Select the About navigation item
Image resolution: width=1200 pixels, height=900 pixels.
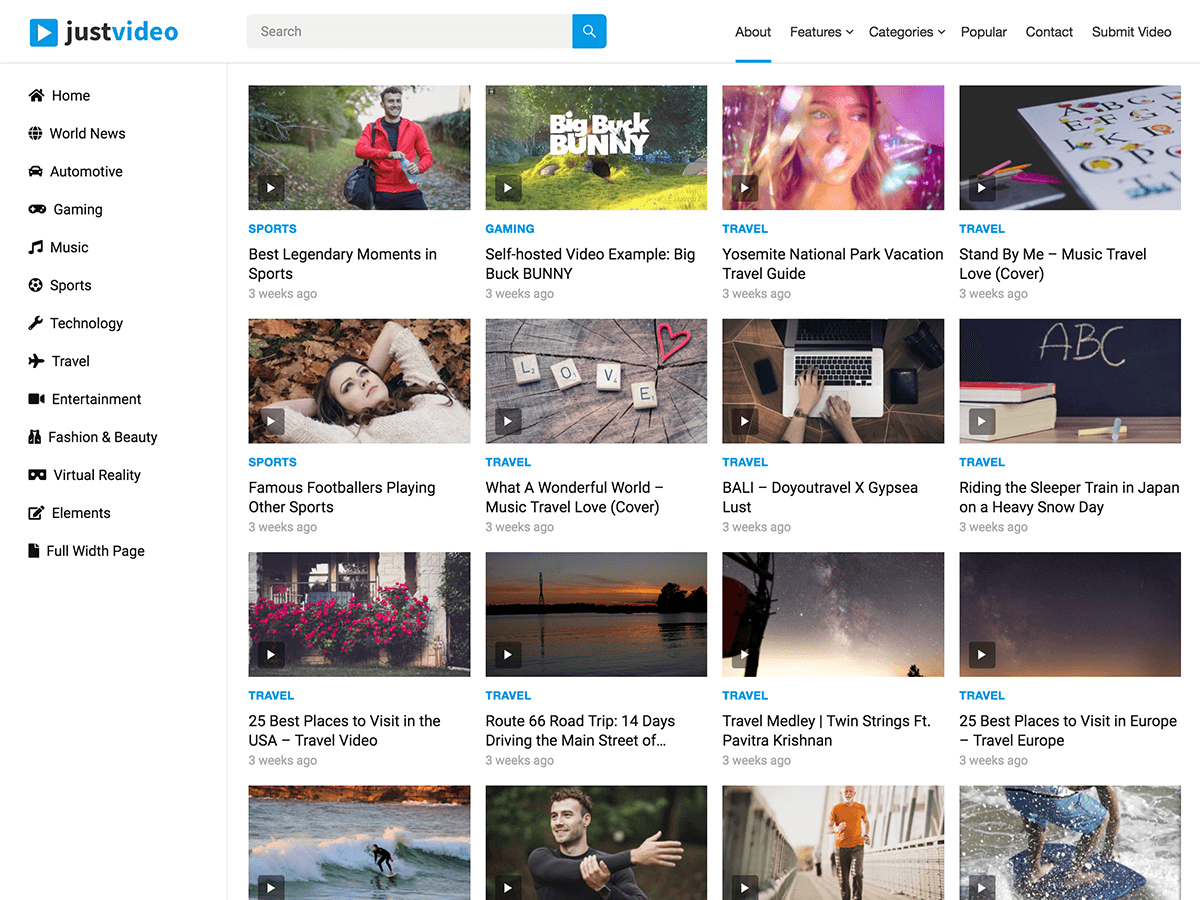click(x=753, y=31)
